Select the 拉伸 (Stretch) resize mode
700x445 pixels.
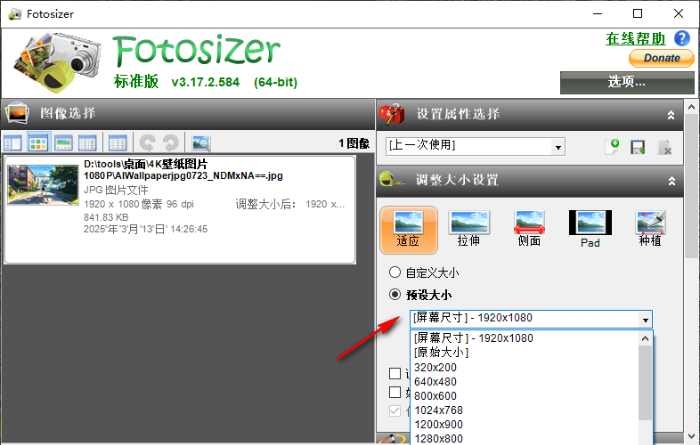coord(469,229)
